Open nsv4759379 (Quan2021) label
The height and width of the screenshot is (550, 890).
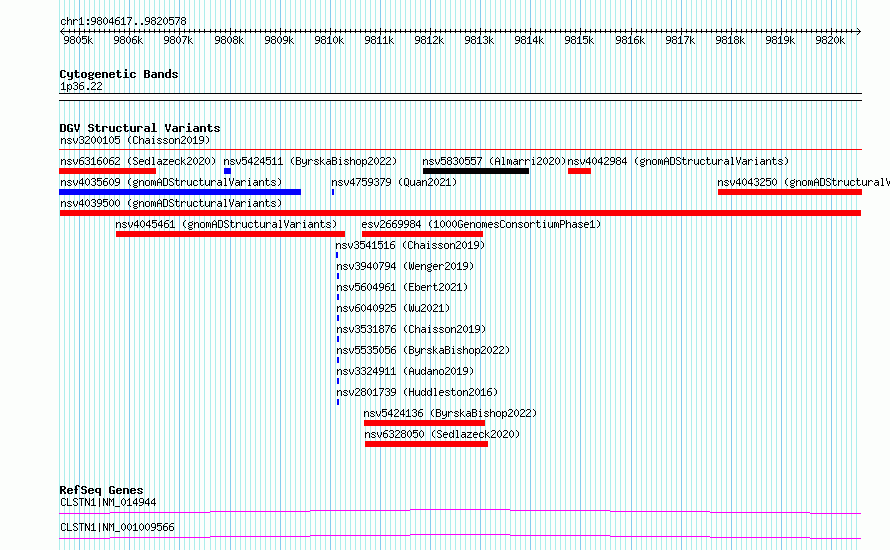tap(394, 182)
